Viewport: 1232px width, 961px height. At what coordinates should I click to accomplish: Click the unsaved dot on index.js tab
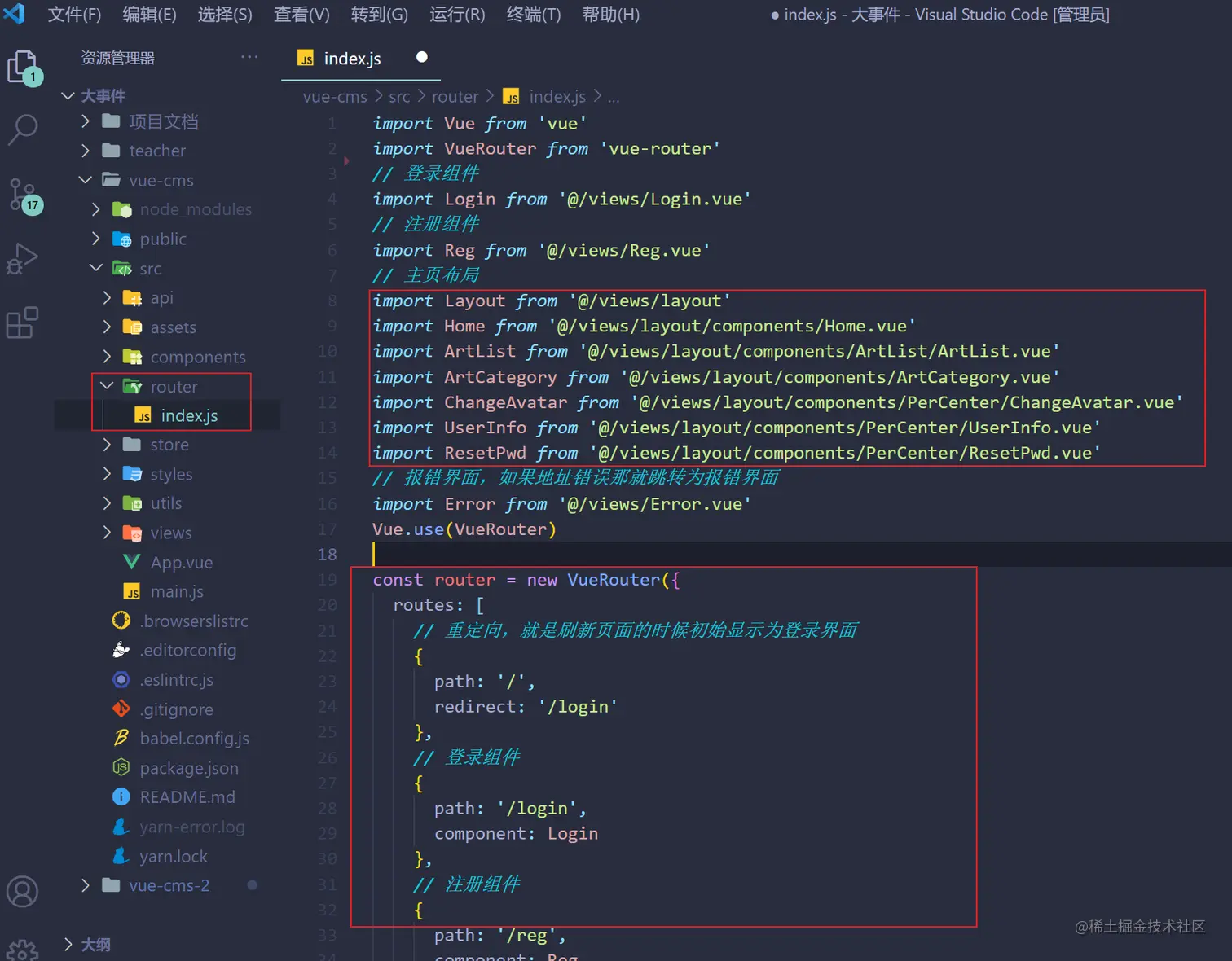[422, 57]
